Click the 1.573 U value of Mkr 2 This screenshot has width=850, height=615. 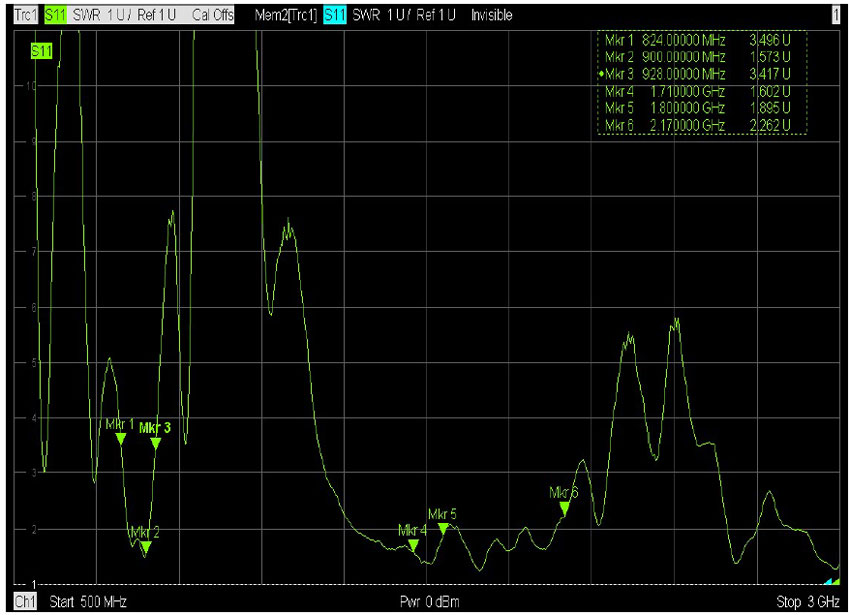[770, 57]
